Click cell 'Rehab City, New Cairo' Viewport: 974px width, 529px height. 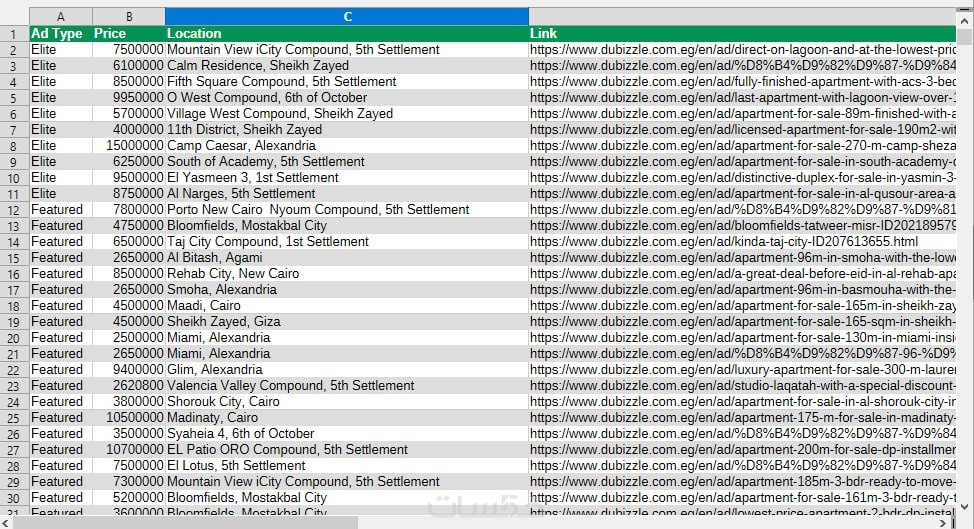tap(347, 274)
